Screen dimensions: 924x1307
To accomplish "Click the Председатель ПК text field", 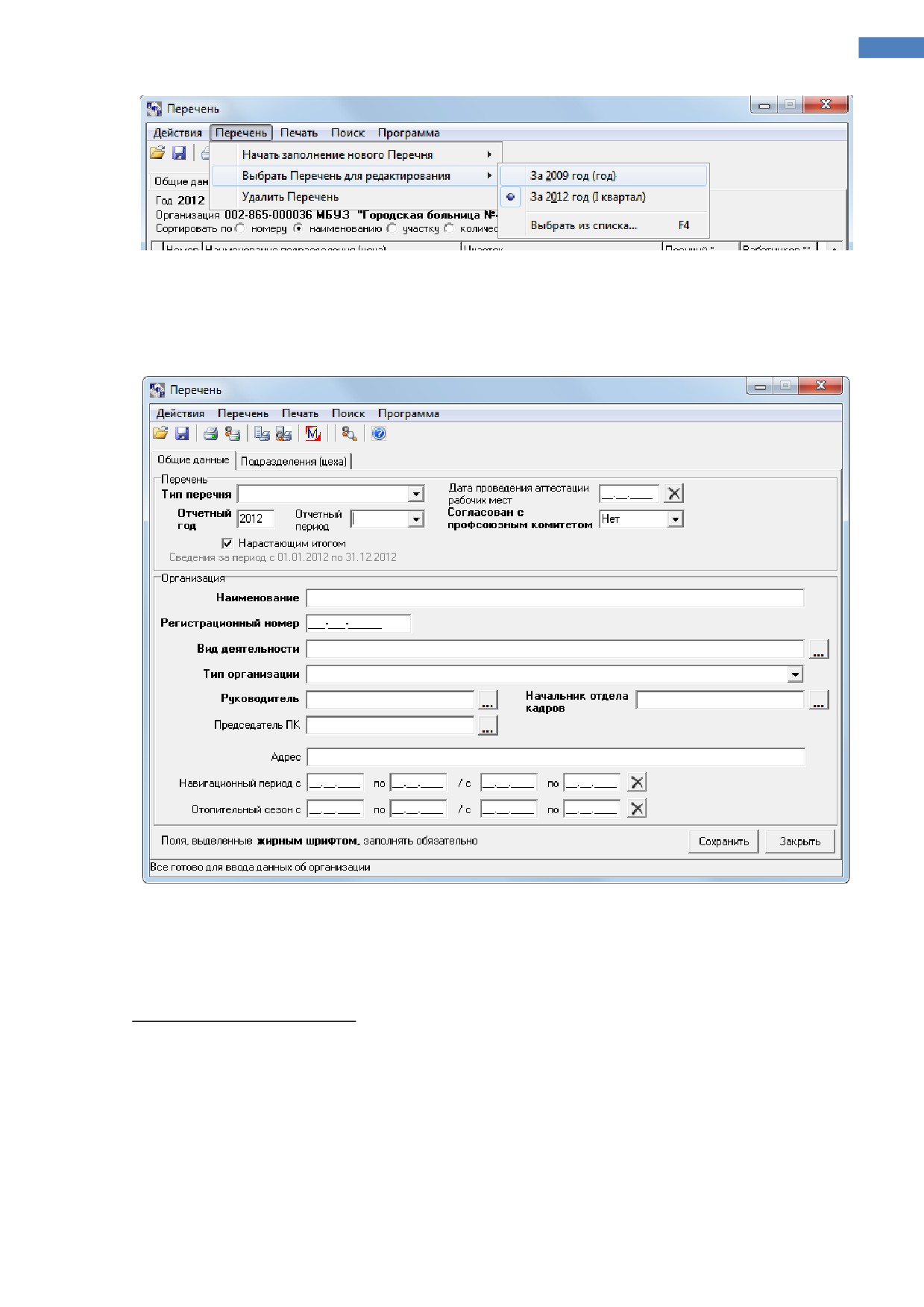I will pos(391,725).
